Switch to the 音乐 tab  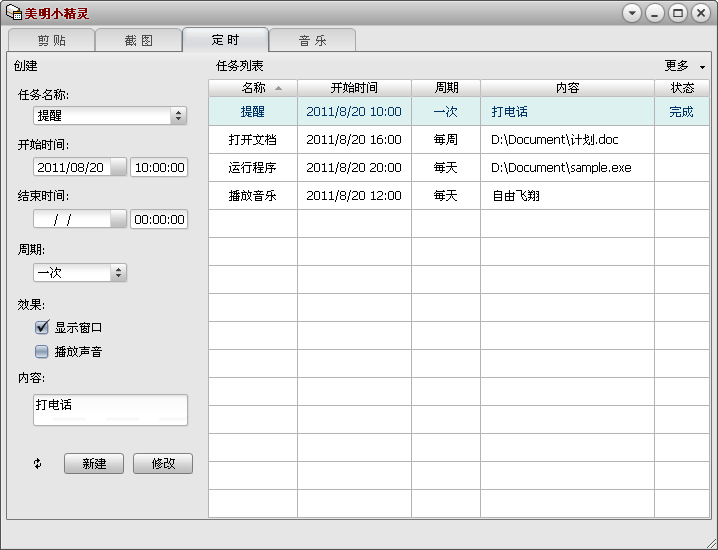point(312,40)
